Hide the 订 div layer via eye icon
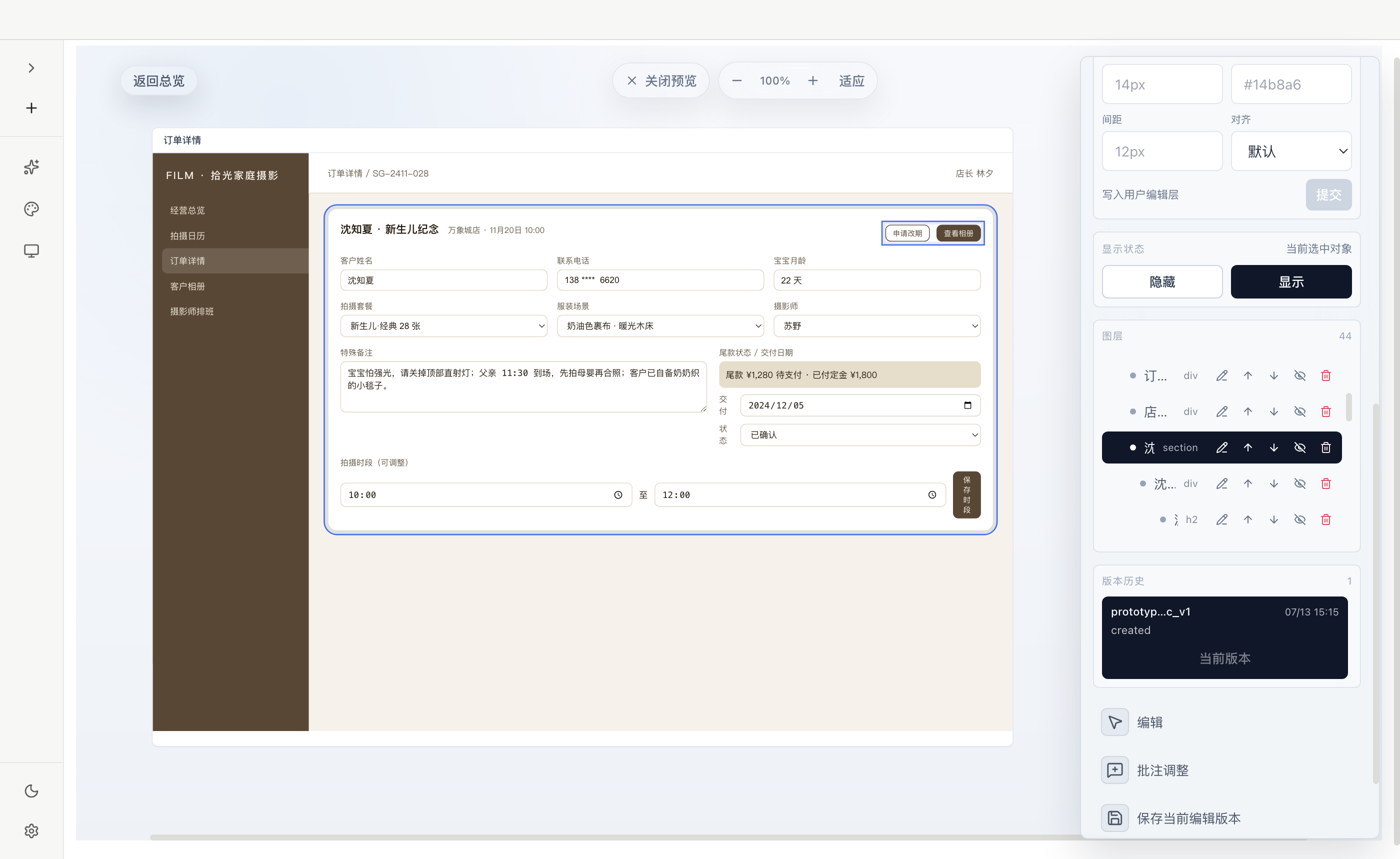The height and width of the screenshot is (859, 1400). (x=1299, y=375)
